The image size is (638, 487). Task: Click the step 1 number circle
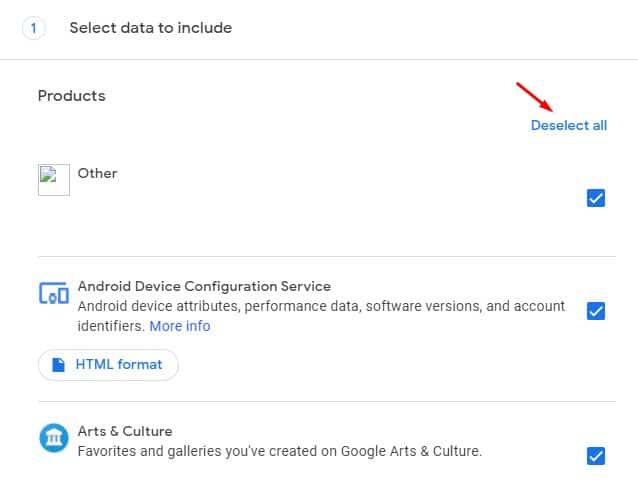[x=34, y=28]
